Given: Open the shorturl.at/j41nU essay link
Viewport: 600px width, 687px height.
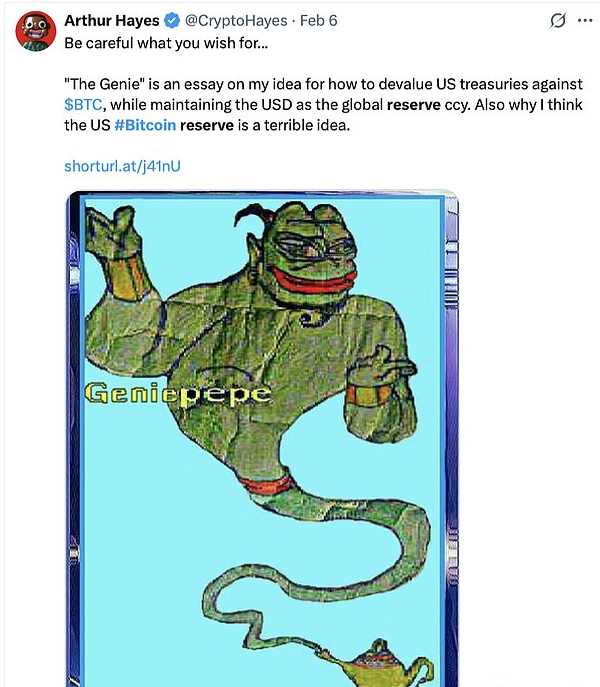Looking at the screenshot, I should point(122,166).
